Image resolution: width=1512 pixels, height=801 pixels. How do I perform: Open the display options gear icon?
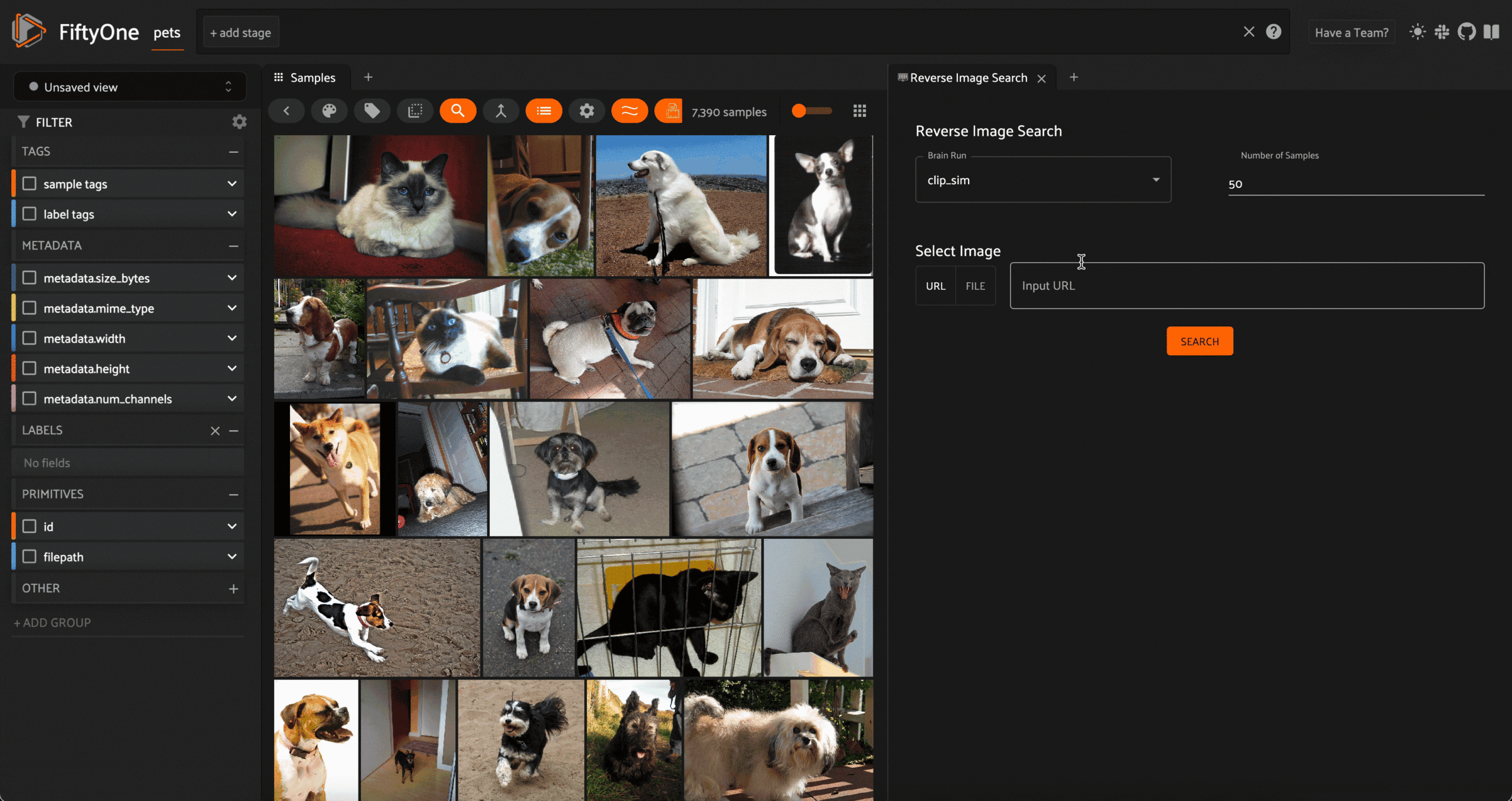tap(586, 111)
